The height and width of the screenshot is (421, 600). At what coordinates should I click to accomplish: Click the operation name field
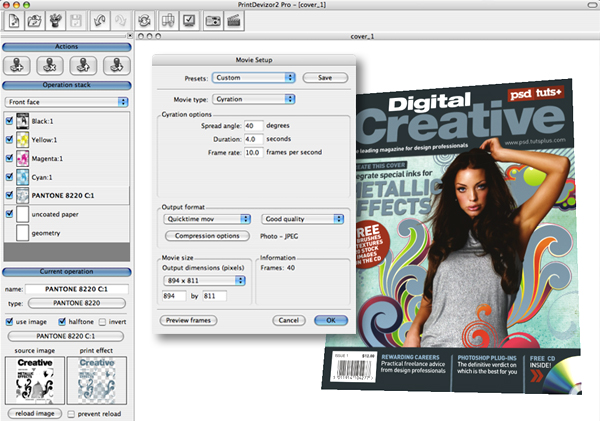77,289
